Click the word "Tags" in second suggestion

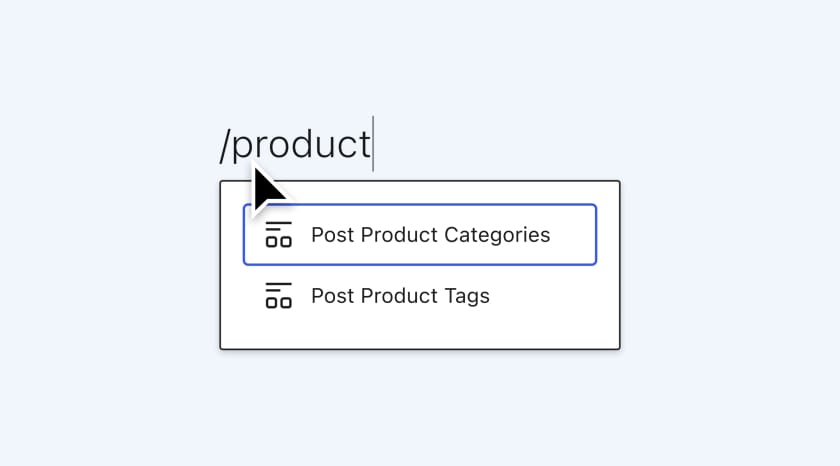click(466, 296)
